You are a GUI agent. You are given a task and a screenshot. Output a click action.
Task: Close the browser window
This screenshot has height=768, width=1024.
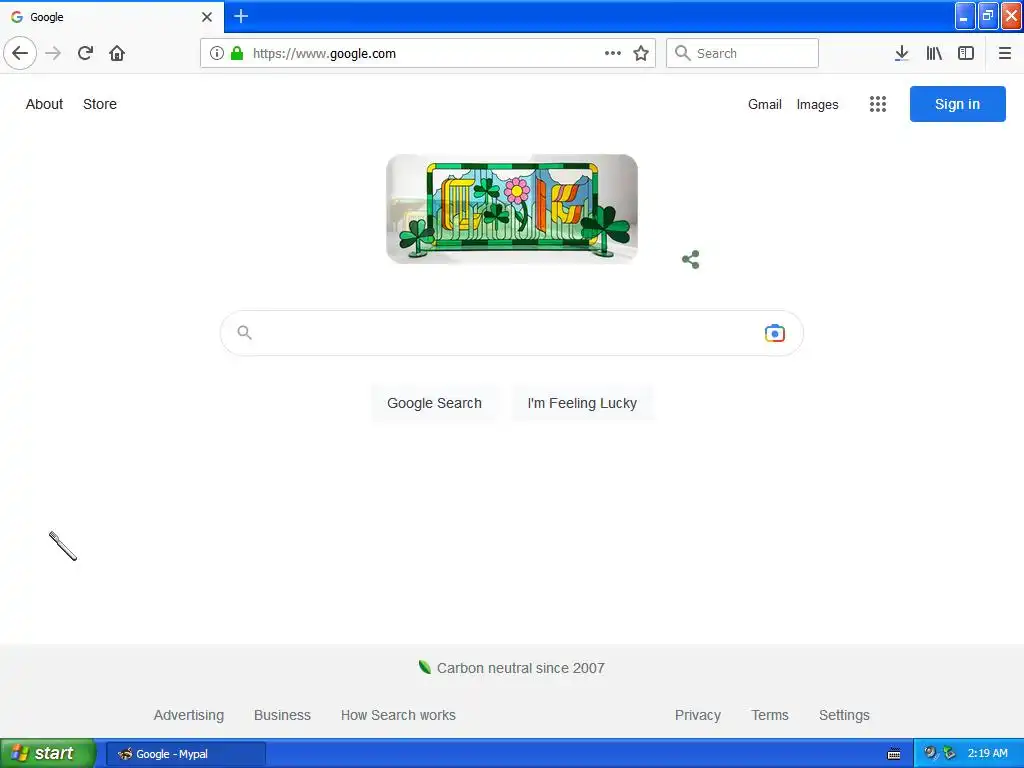[x=1012, y=16]
